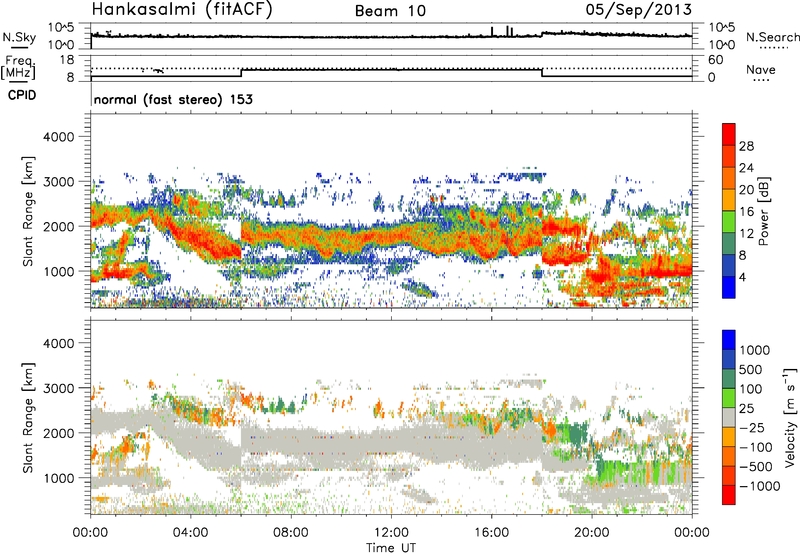Select the Freq. [MHz] axis label
Screen dimensions: 800x554
(18, 68)
